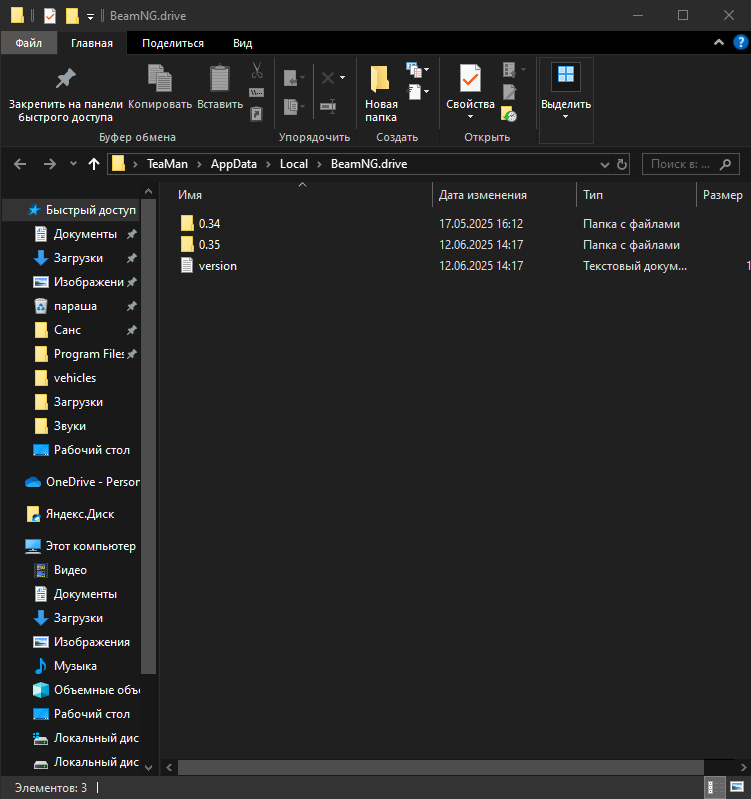
Task: Select Этот компьютер in the sidebar
Action: pos(91,546)
